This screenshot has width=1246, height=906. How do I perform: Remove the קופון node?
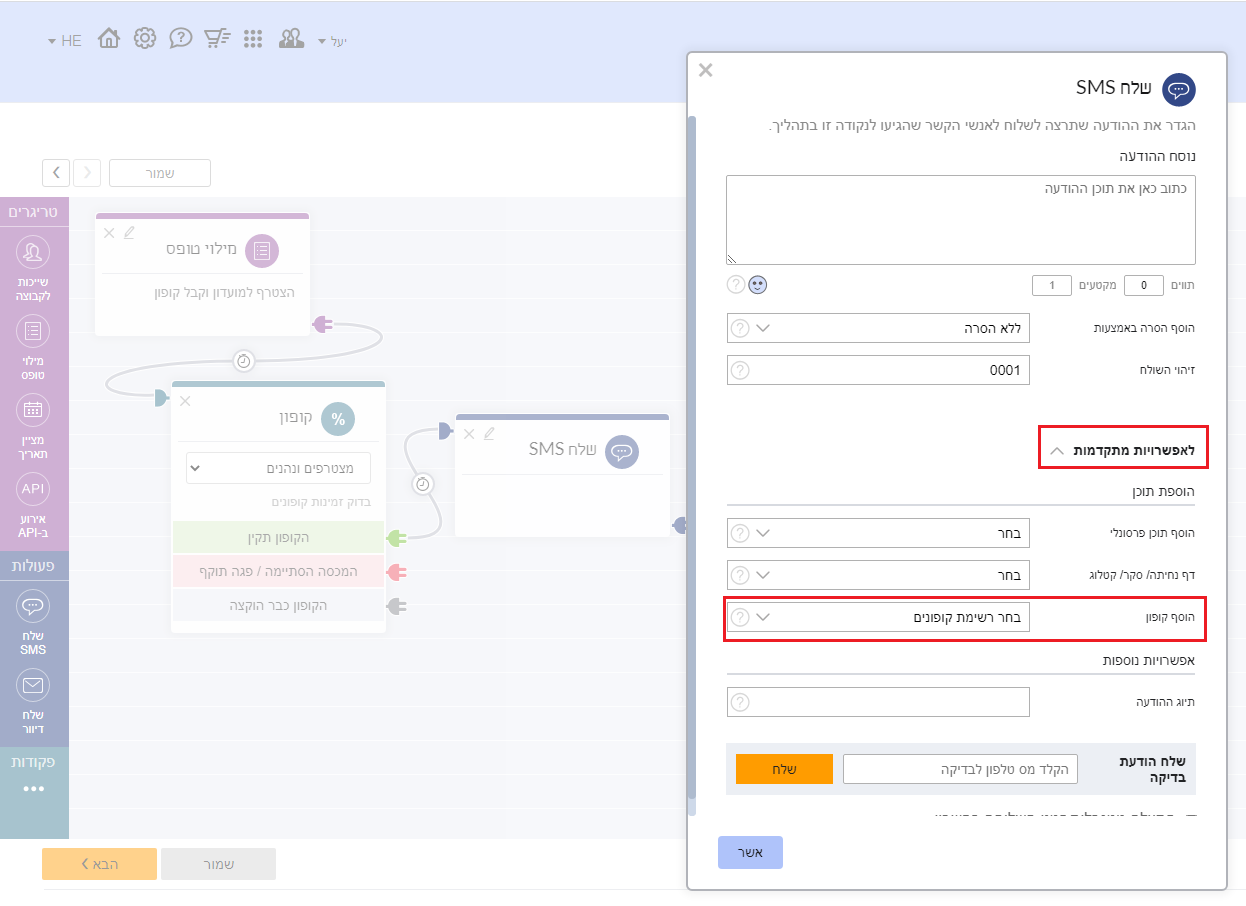(185, 401)
